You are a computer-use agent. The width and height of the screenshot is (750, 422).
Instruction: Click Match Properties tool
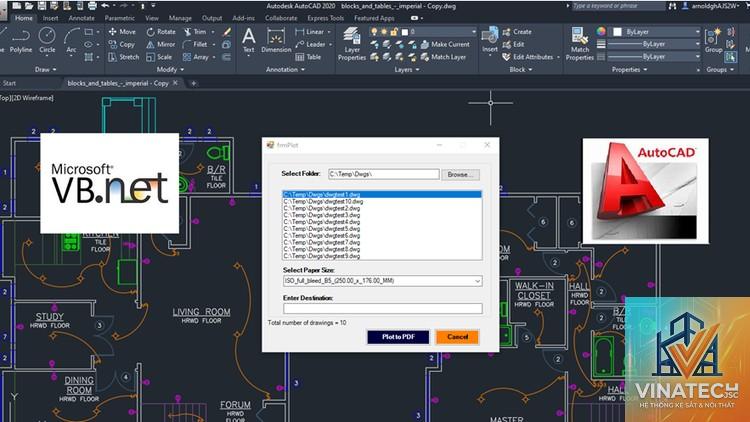pos(580,44)
